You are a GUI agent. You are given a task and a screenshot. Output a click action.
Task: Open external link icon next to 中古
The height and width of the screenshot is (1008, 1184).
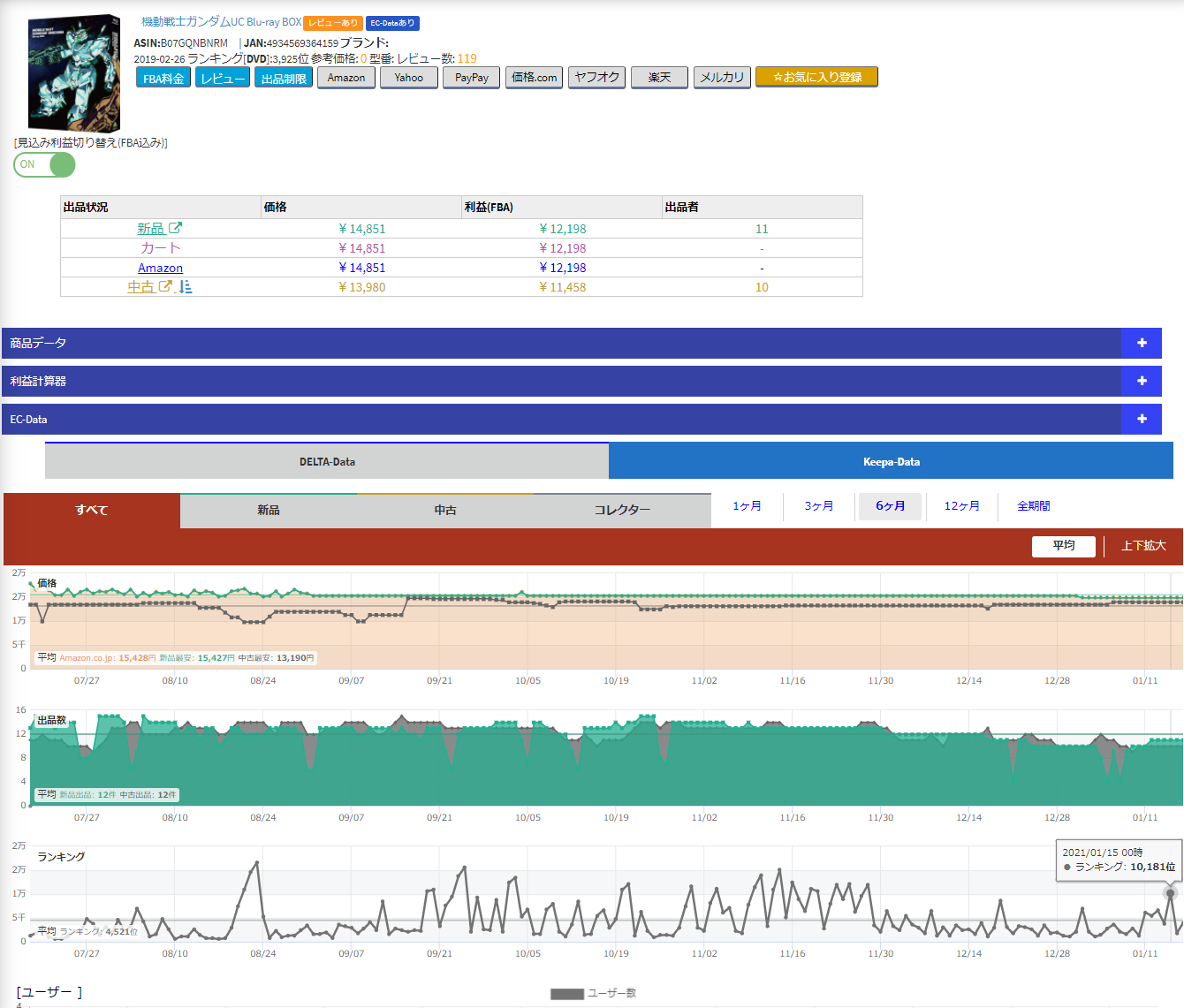(165, 286)
